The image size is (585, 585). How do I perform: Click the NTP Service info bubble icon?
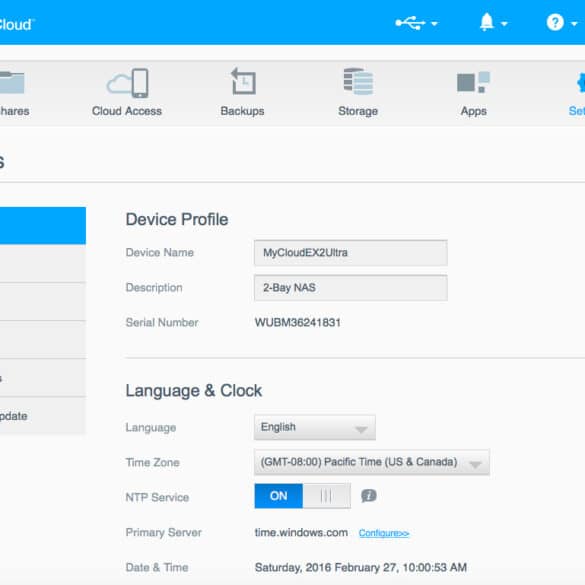click(x=369, y=496)
